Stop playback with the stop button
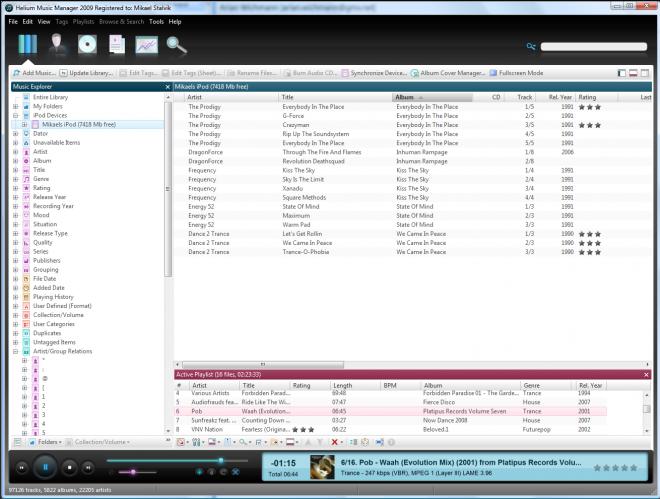This screenshot has height=499, width=660. pos(69,467)
